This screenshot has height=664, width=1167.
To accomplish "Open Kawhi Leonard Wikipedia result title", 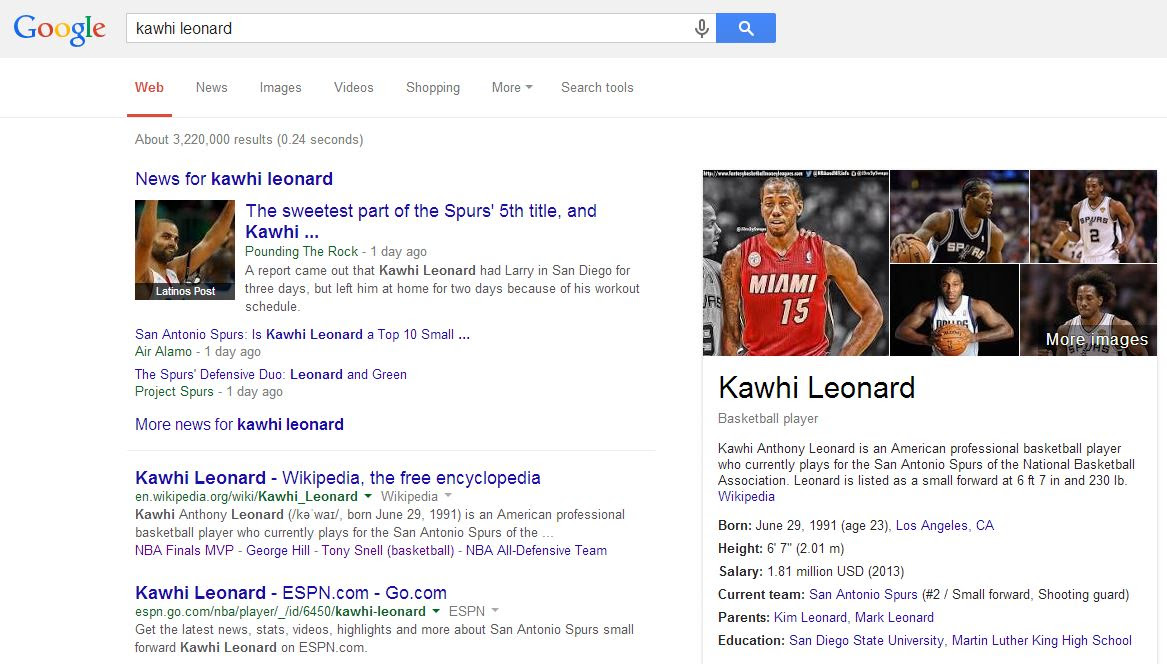I will point(338,477).
